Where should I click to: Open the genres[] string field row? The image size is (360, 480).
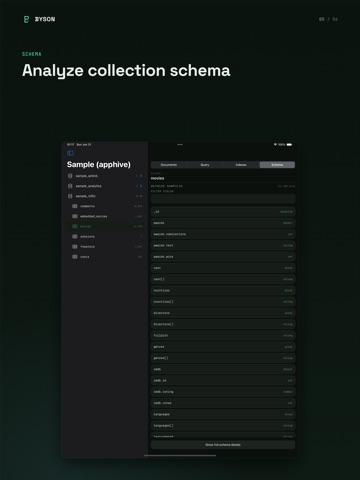223,358
